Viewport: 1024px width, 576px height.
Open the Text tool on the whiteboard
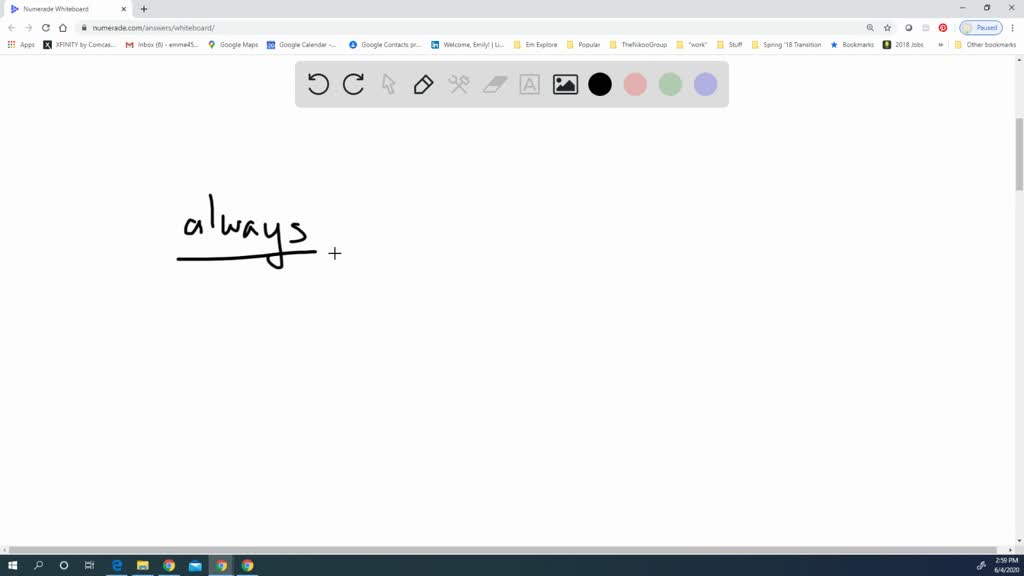(529, 84)
